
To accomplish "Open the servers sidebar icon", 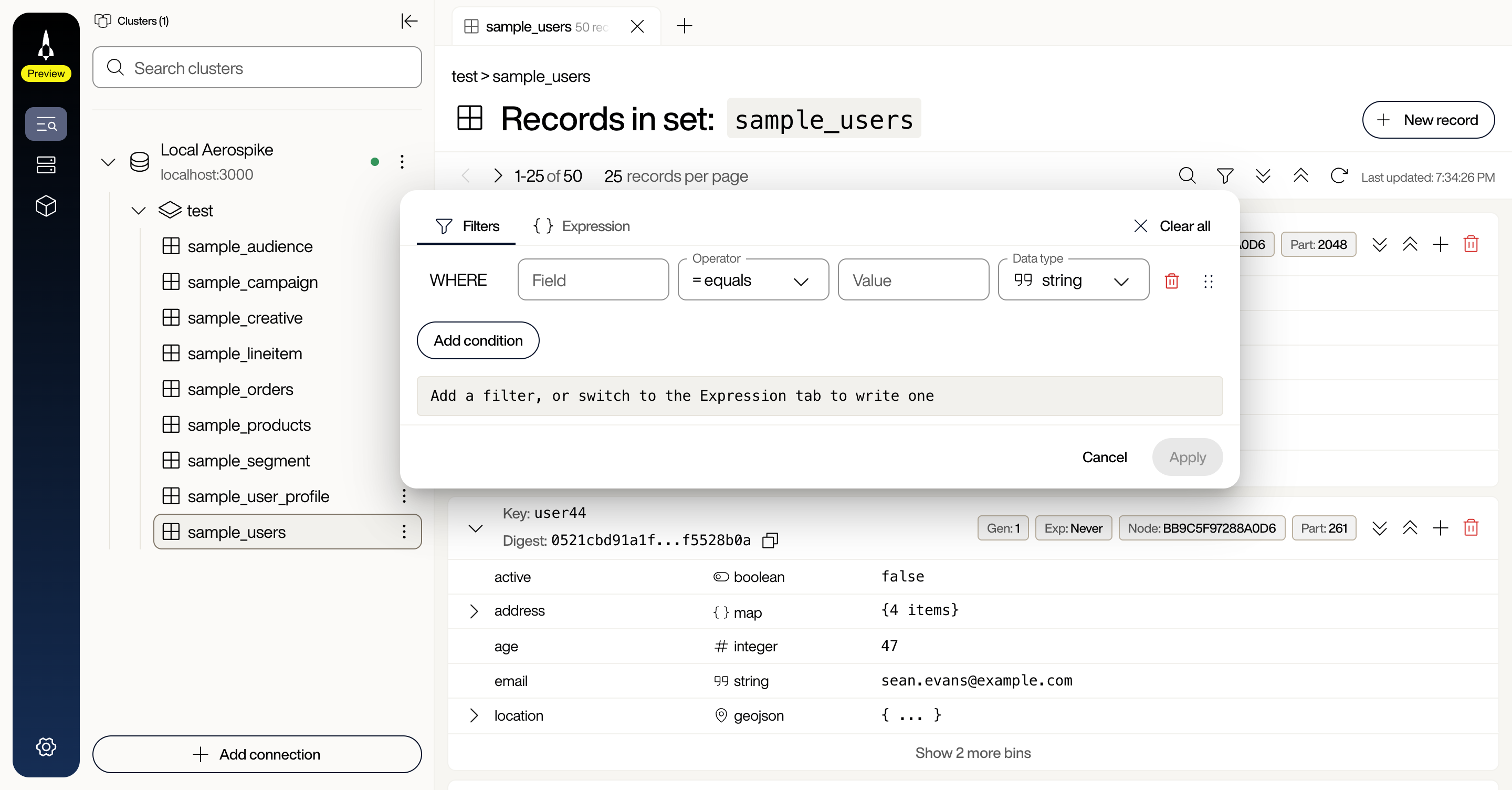I will coord(46,165).
